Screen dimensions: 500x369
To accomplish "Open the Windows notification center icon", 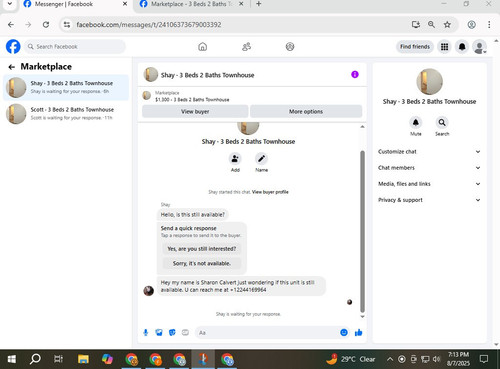I will [x=484, y=359].
